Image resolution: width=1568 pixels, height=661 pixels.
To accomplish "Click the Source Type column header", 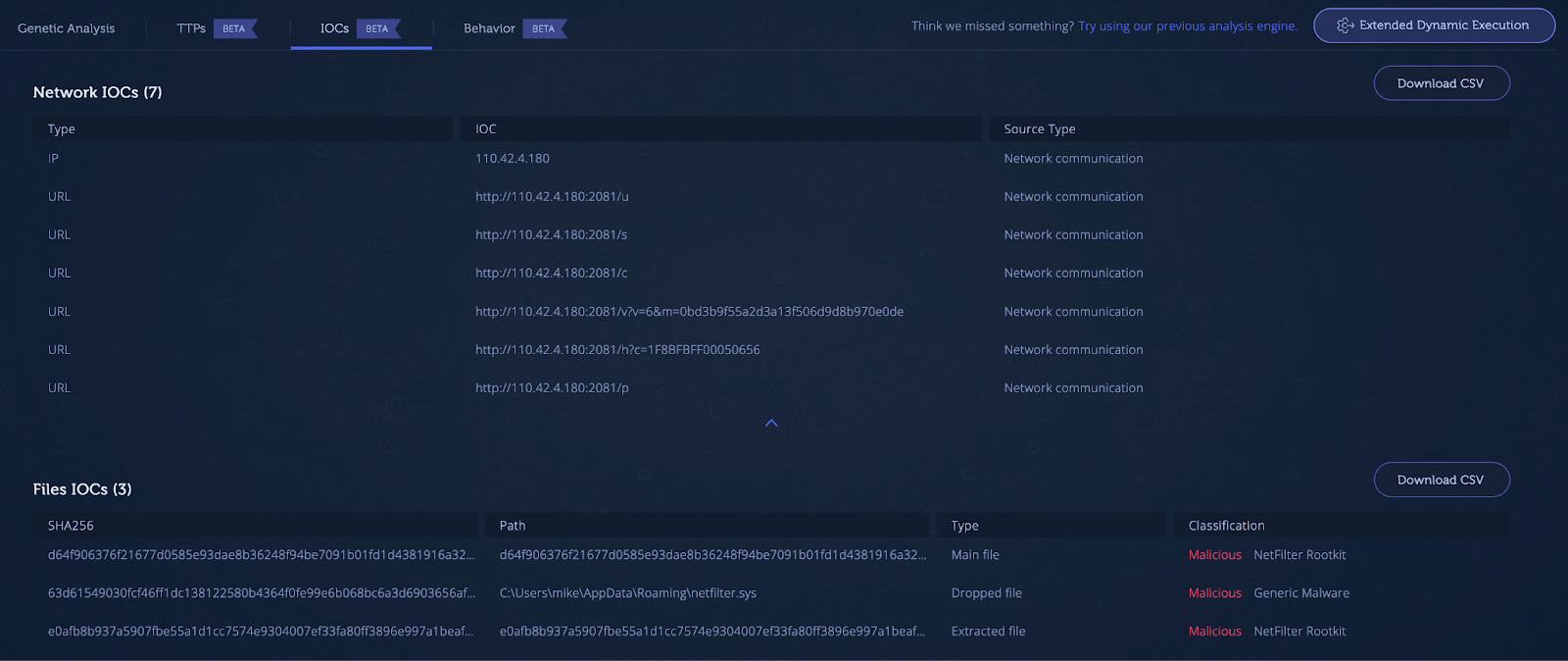I will click(1039, 129).
